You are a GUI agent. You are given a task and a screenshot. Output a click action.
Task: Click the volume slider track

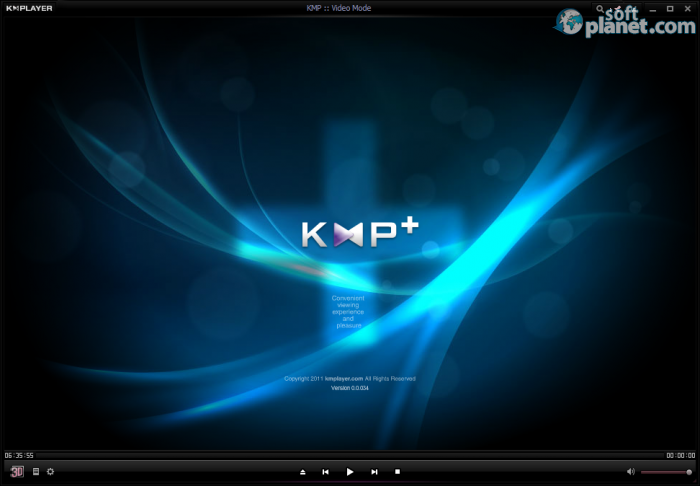point(667,472)
